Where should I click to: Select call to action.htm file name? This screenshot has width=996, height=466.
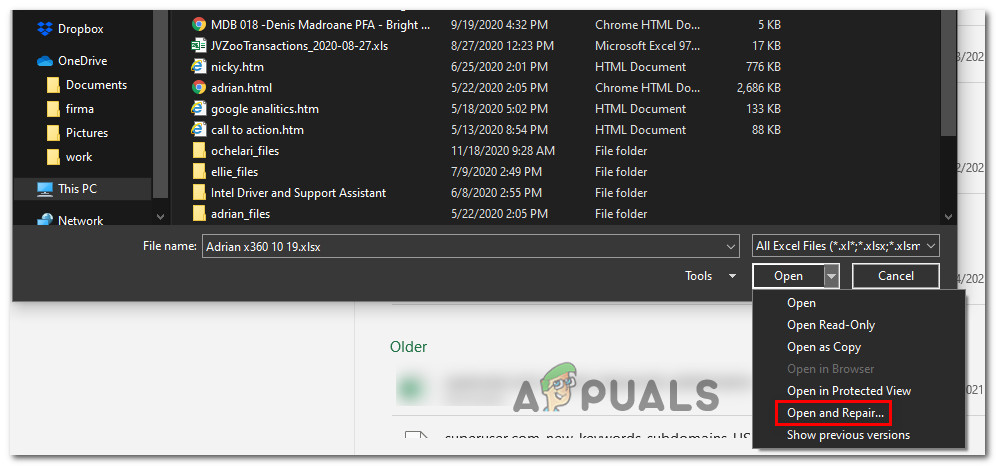pos(257,130)
